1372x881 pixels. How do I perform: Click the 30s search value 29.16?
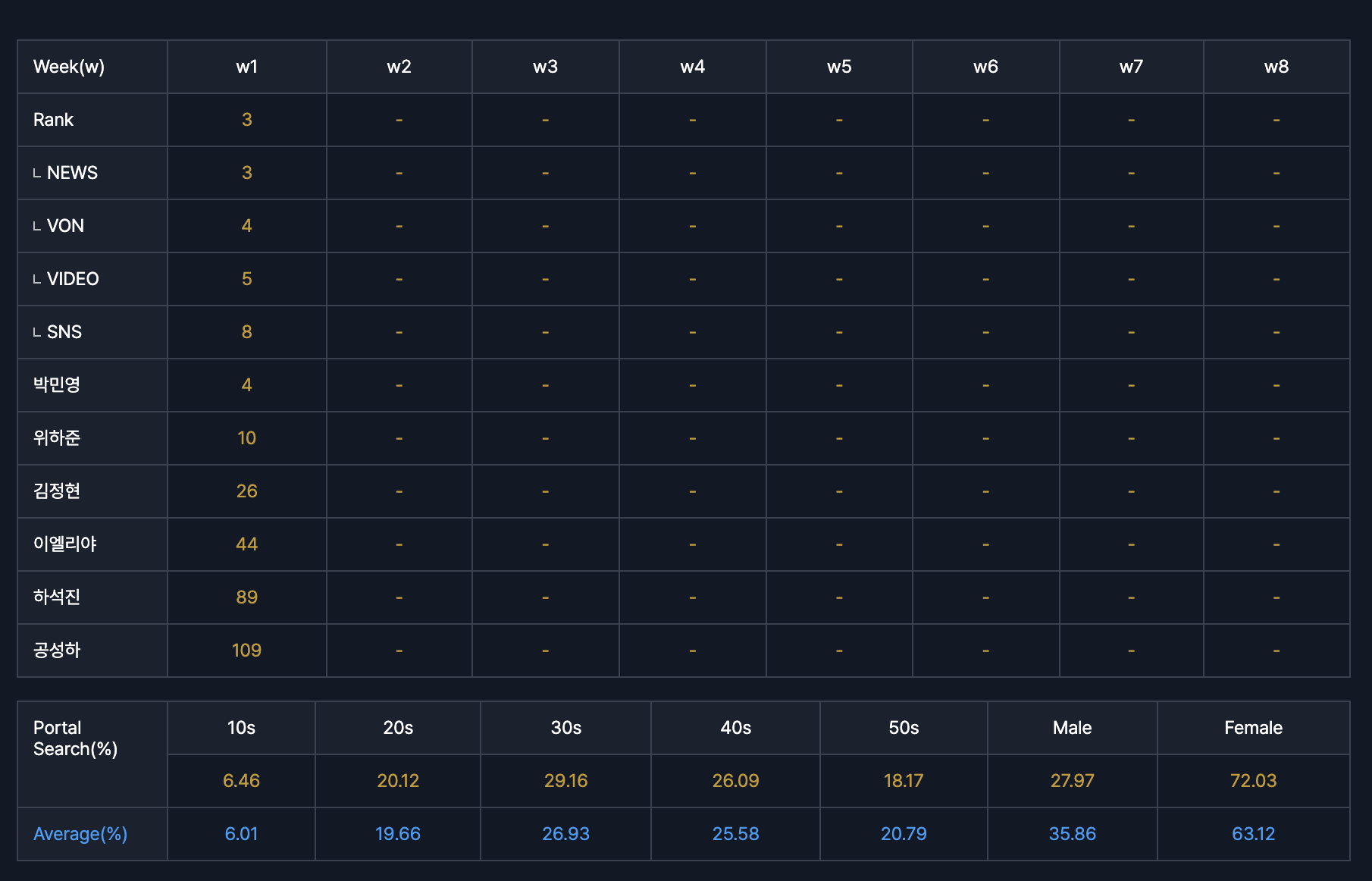tap(565, 781)
